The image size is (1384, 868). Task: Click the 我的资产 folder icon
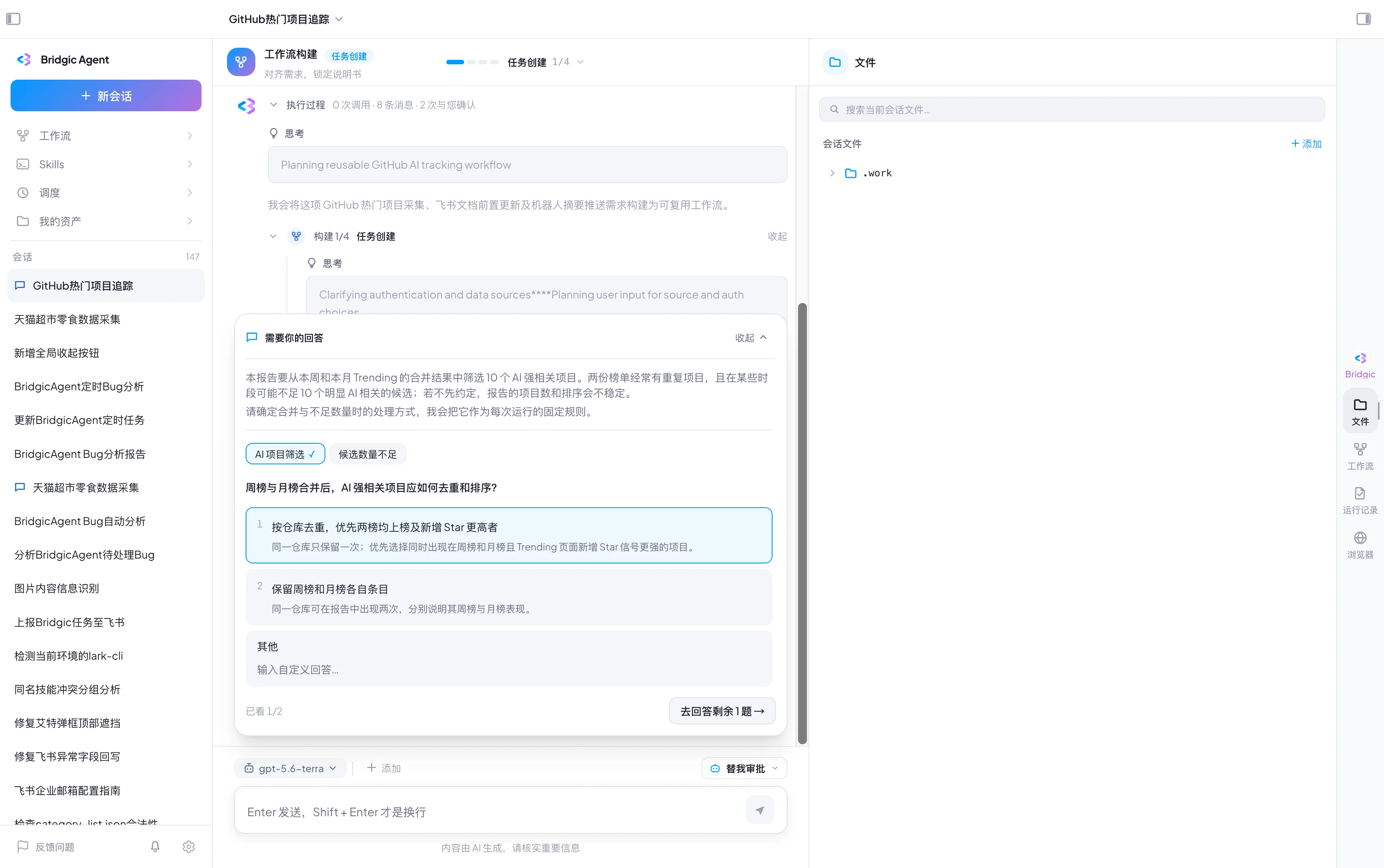coord(22,221)
